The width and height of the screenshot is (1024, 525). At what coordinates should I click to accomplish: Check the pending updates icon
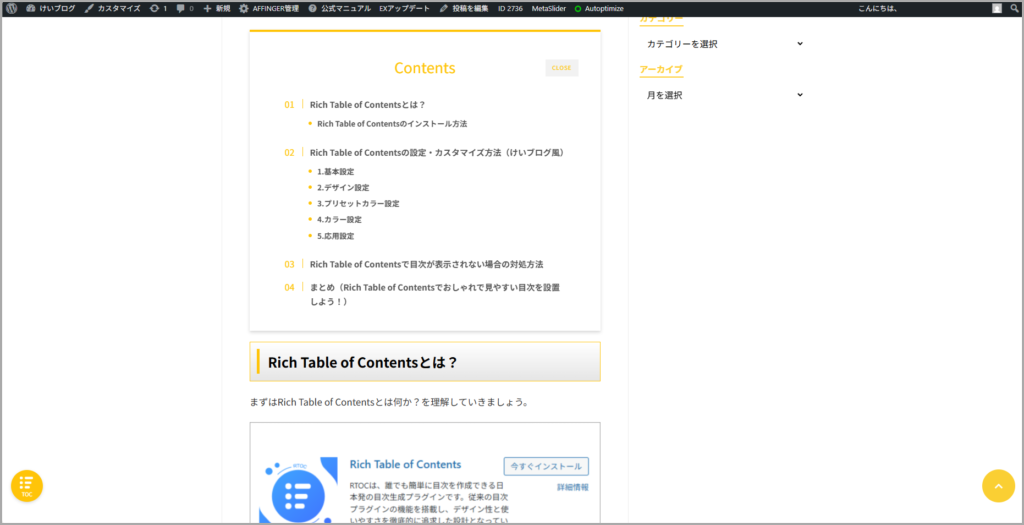point(158,8)
